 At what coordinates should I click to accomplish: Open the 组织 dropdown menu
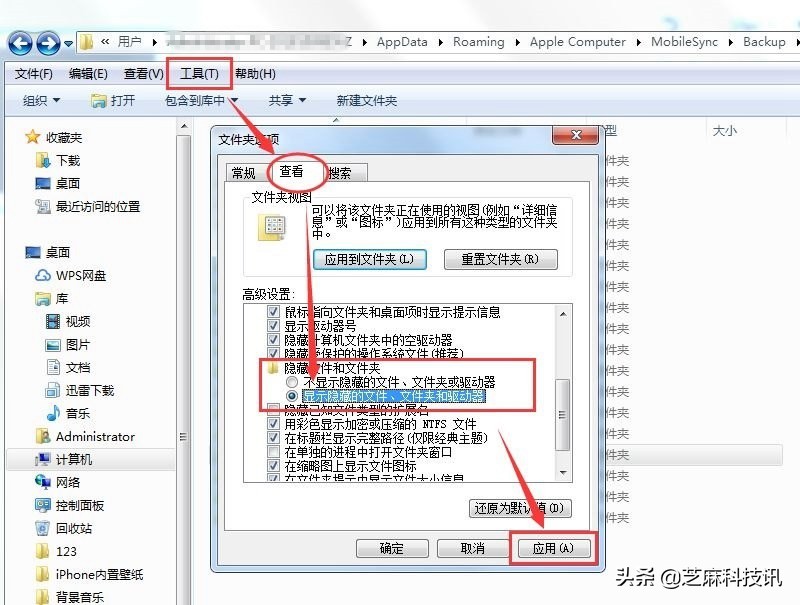40,100
